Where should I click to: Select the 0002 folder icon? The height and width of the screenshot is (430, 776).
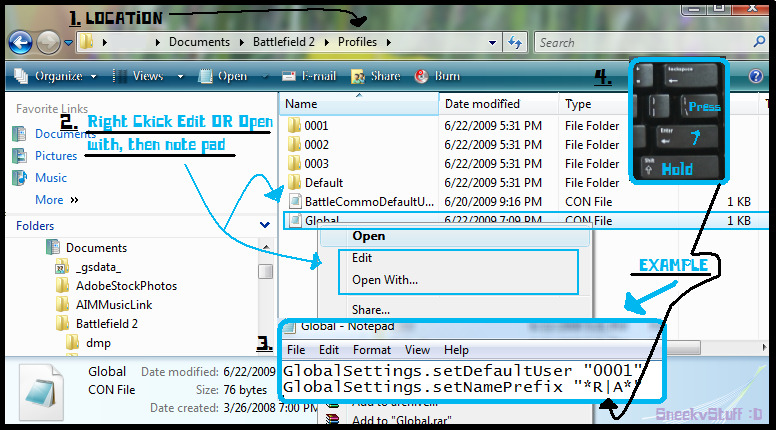(294, 144)
